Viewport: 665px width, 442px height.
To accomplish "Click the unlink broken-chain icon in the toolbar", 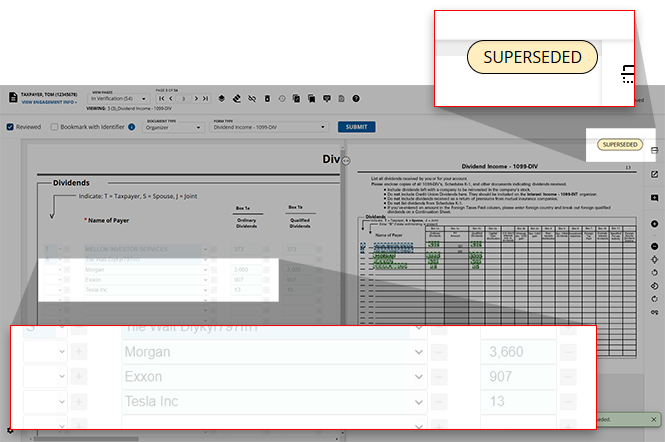I will [252, 98].
